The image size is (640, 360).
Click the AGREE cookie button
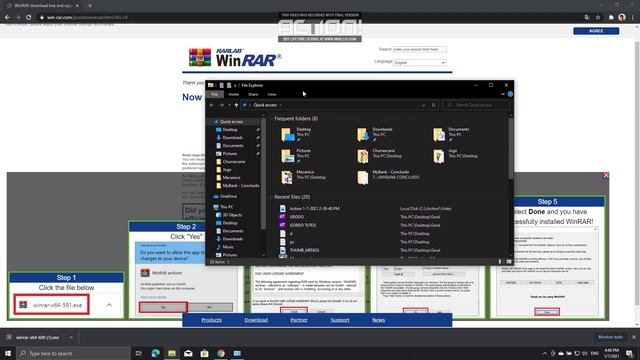click(596, 31)
